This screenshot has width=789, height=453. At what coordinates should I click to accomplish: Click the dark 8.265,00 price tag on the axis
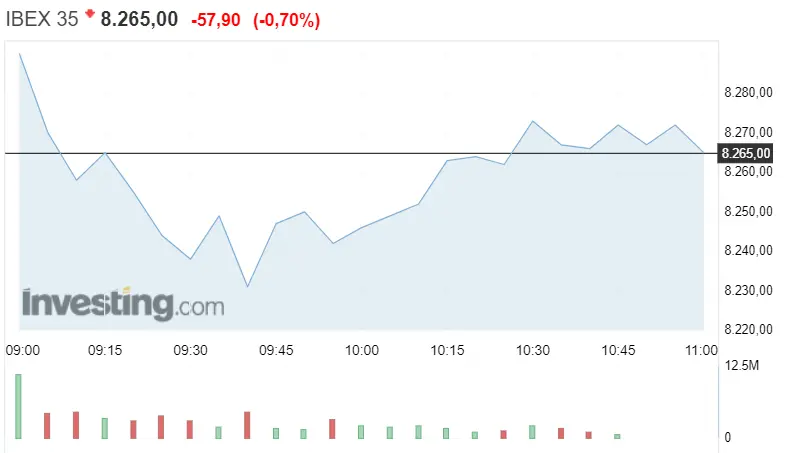click(746, 153)
